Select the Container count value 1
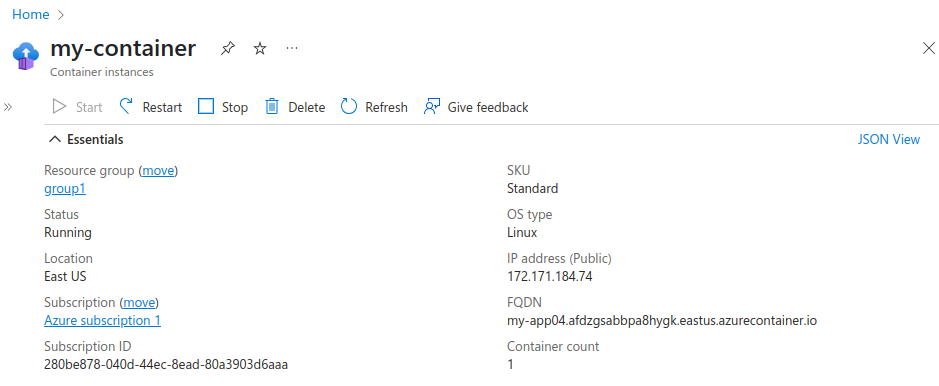The height and width of the screenshot is (386, 939). 510,364
